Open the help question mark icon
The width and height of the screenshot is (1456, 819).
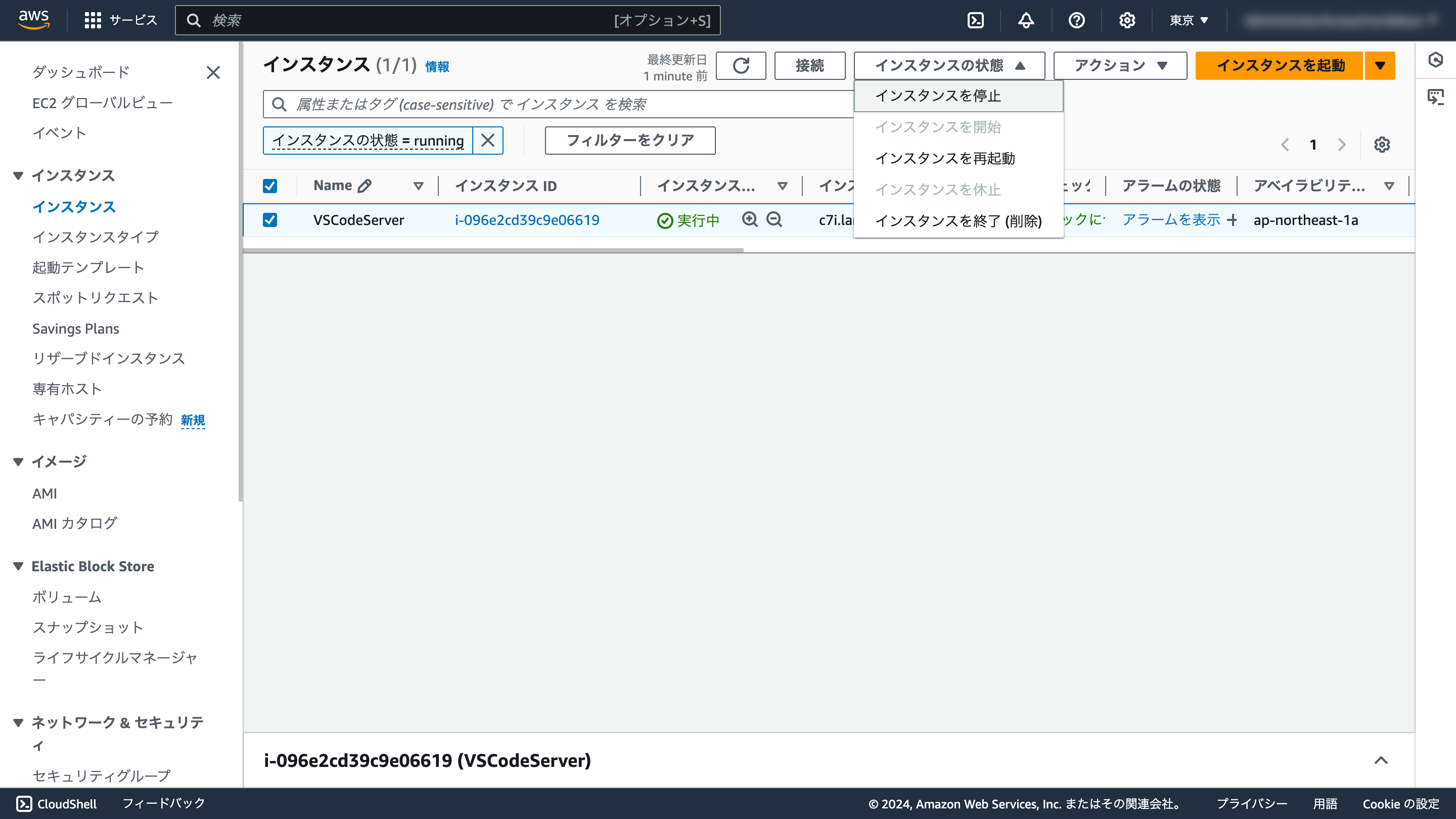coord(1076,20)
